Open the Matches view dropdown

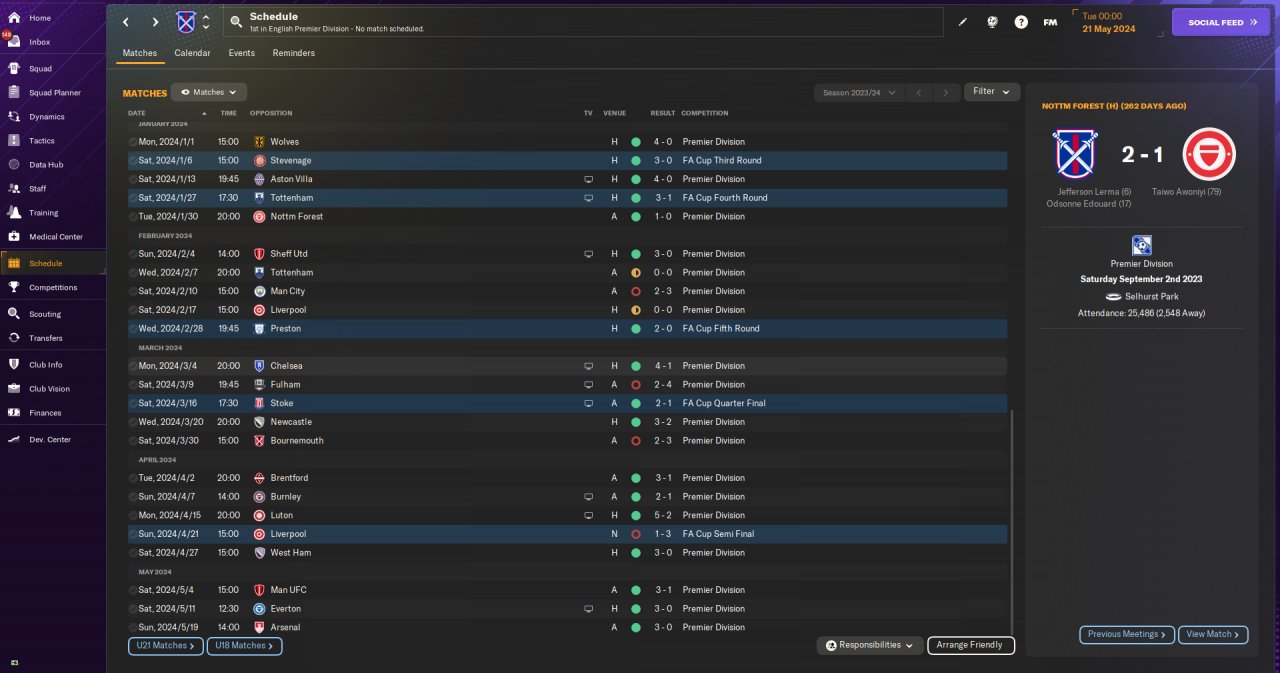click(x=208, y=92)
